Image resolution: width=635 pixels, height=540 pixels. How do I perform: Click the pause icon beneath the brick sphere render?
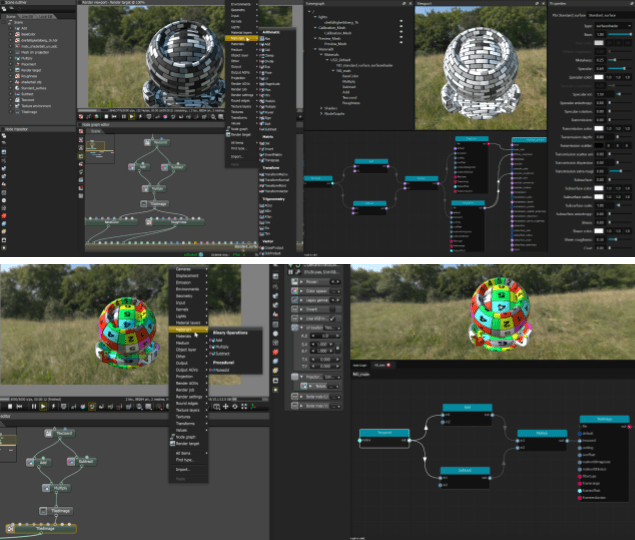124,117
